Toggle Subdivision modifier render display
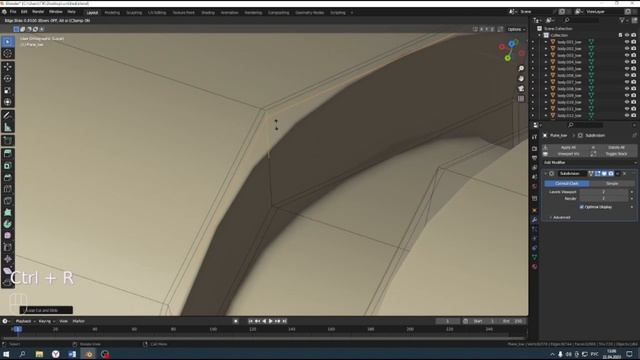The height and width of the screenshot is (360, 640). point(611,173)
